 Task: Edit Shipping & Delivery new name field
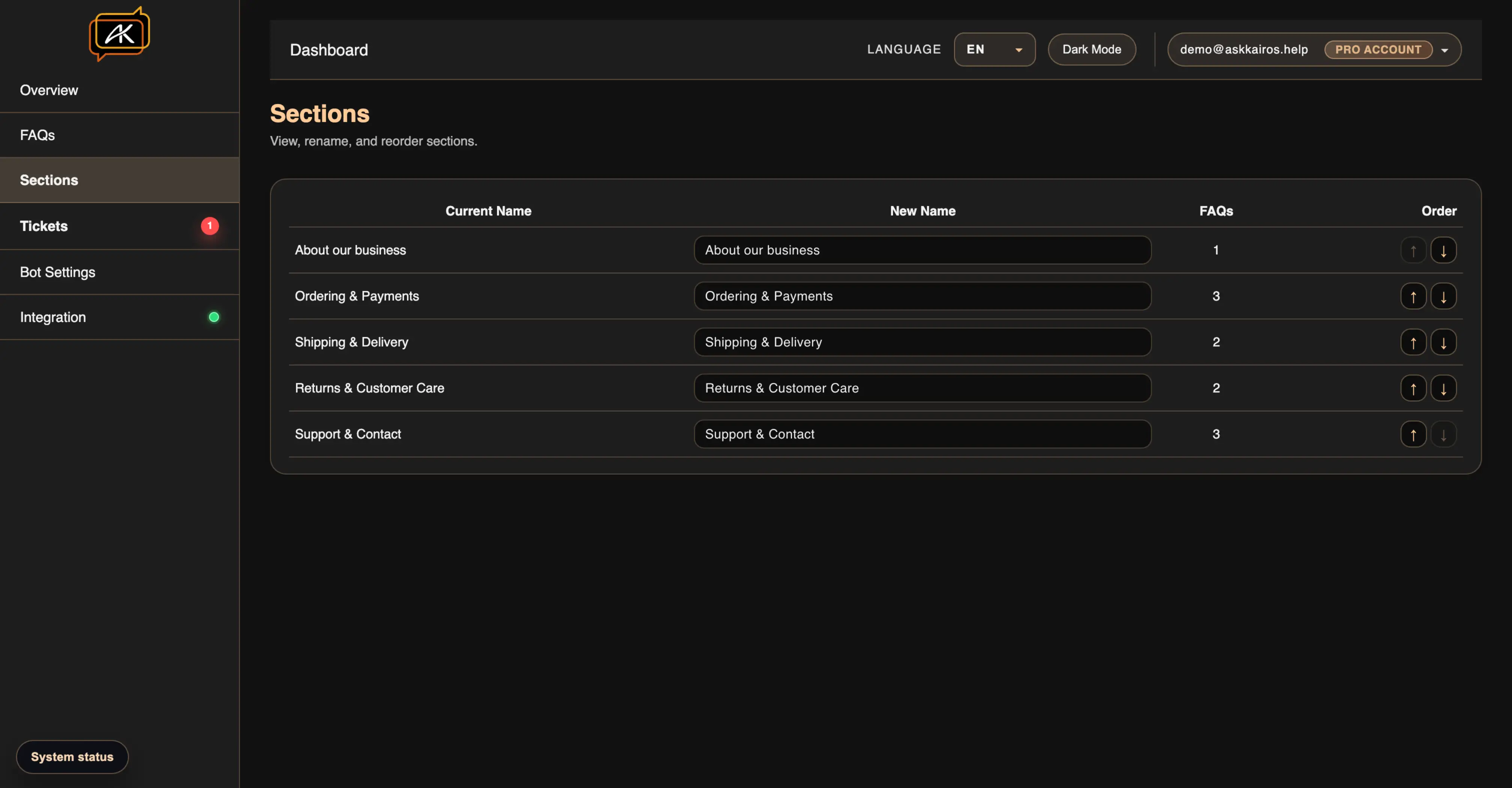pos(922,342)
